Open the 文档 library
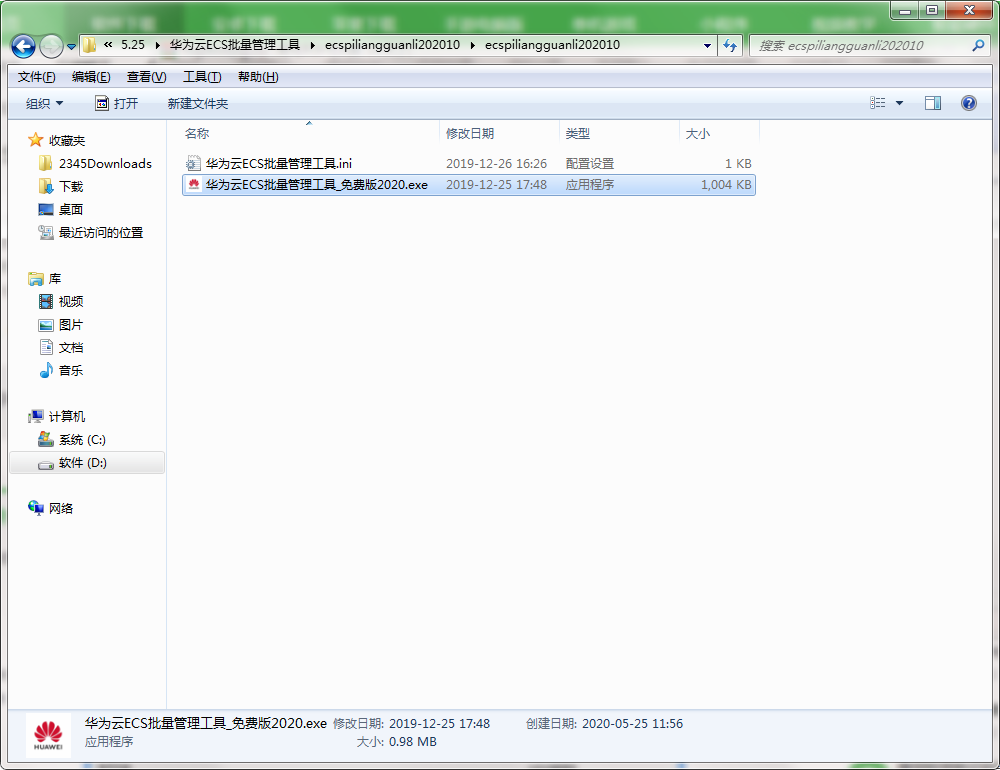Viewport: 1000px width, 770px height. click(71, 347)
